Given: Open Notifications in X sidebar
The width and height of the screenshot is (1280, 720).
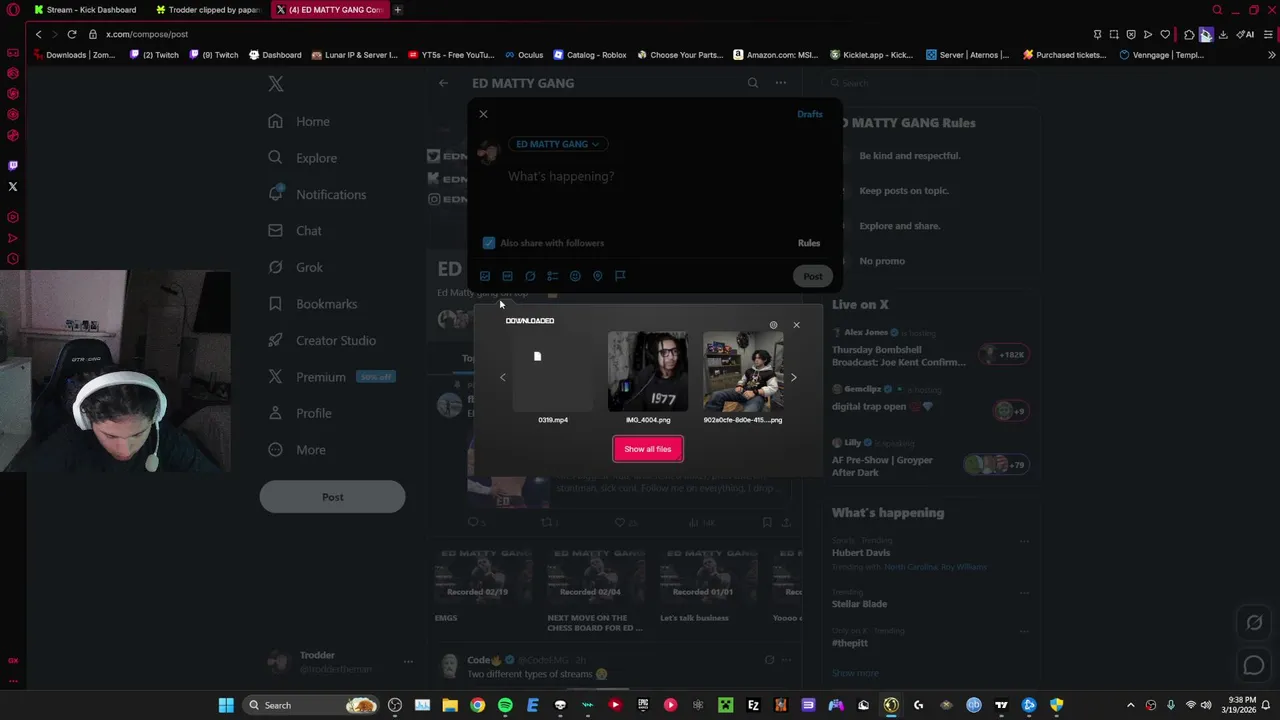Looking at the screenshot, I should click(x=317, y=194).
